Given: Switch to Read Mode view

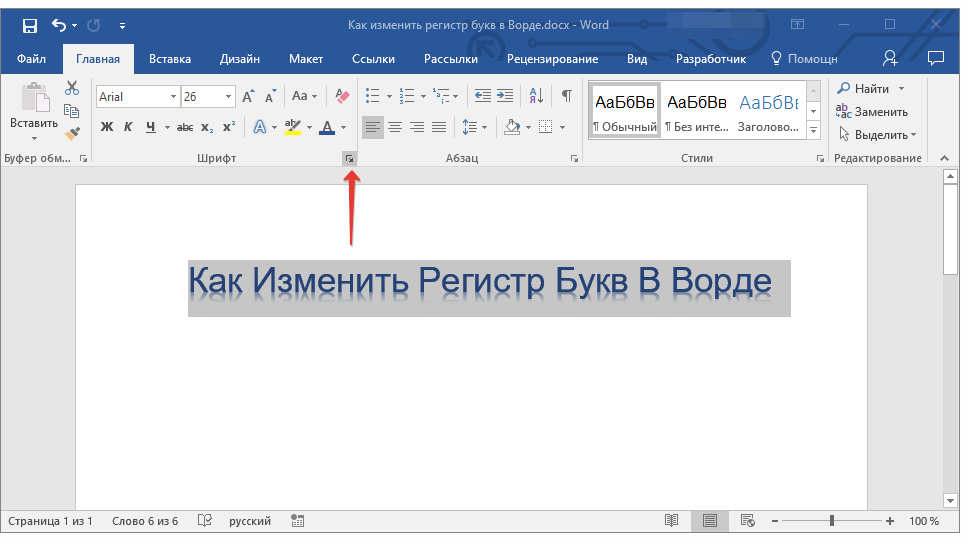Looking at the screenshot, I should 672,521.
